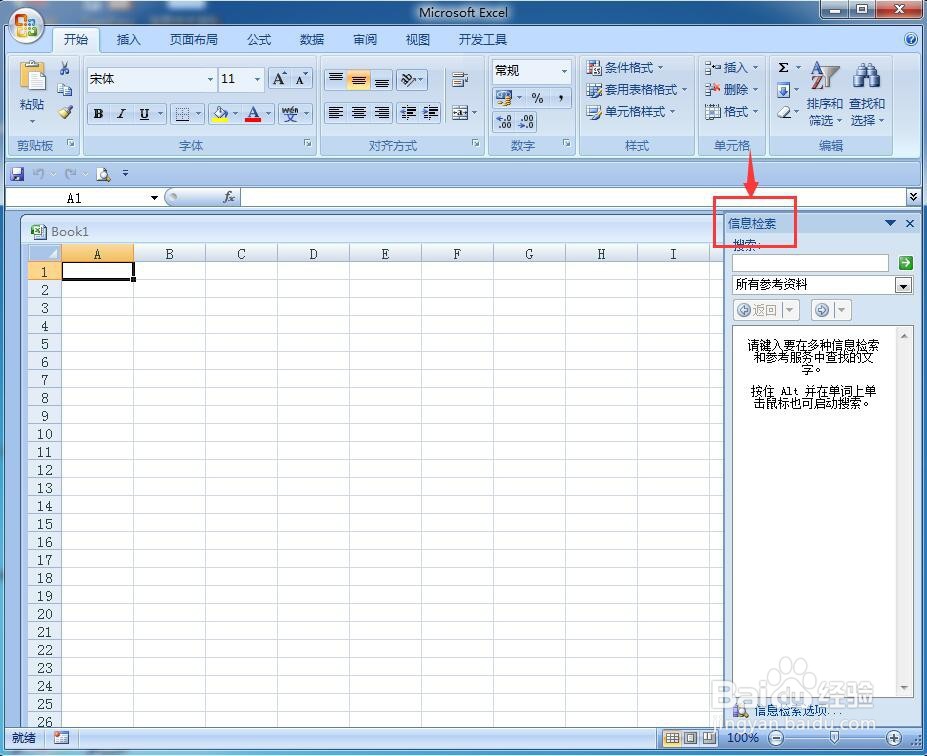
Task: Open 开发工具 developer tab
Action: pos(482,40)
